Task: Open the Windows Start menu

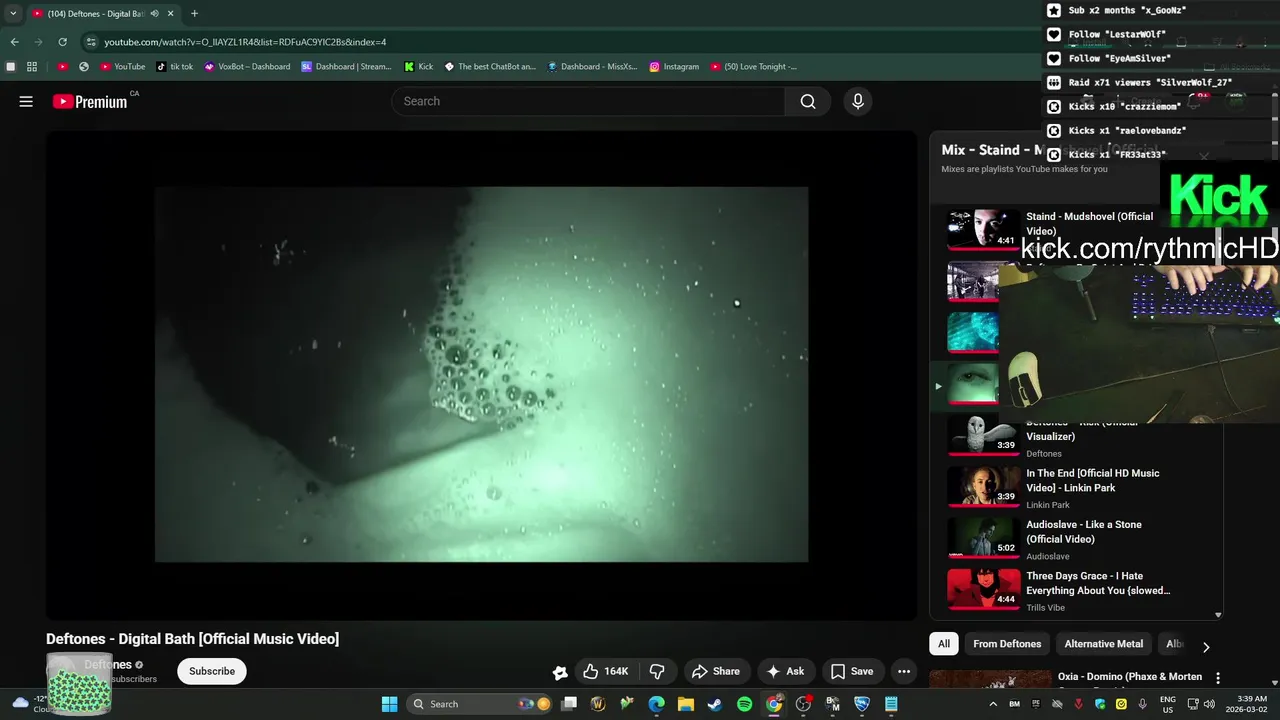Action: pyautogui.click(x=389, y=704)
